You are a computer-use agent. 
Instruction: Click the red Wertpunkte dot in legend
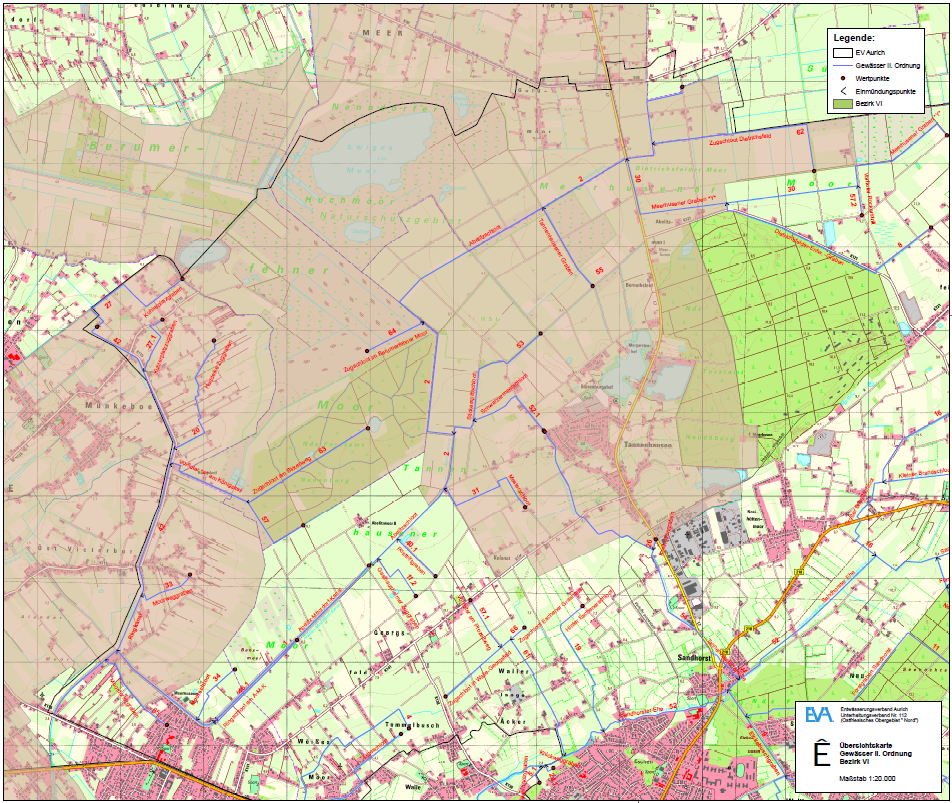tap(843, 78)
